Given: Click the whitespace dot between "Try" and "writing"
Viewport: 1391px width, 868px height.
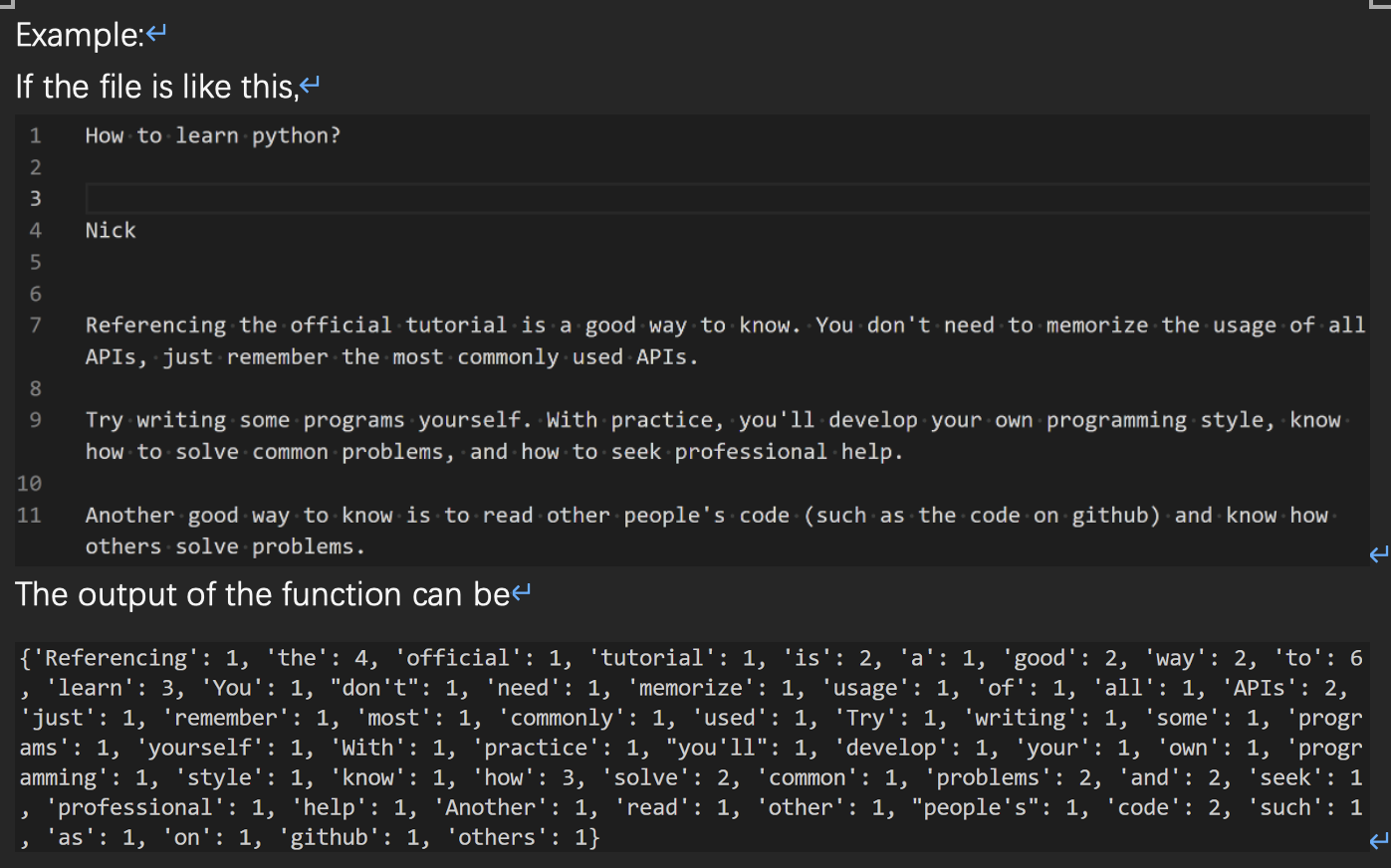Looking at the screenshot, I should [x=130, y=419].
